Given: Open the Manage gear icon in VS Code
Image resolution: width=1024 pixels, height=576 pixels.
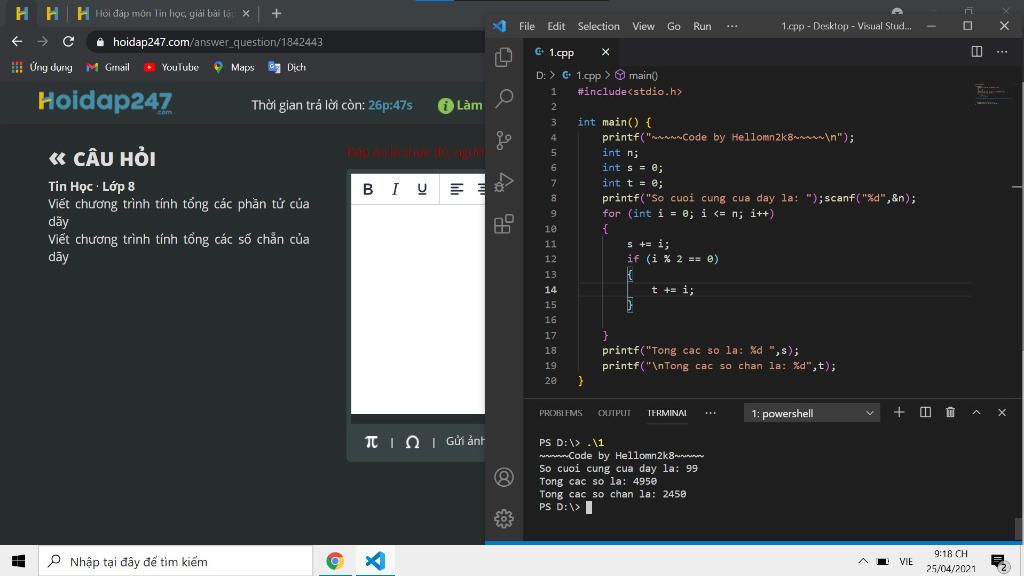Looking at the screenshot, I should (504, 519).
